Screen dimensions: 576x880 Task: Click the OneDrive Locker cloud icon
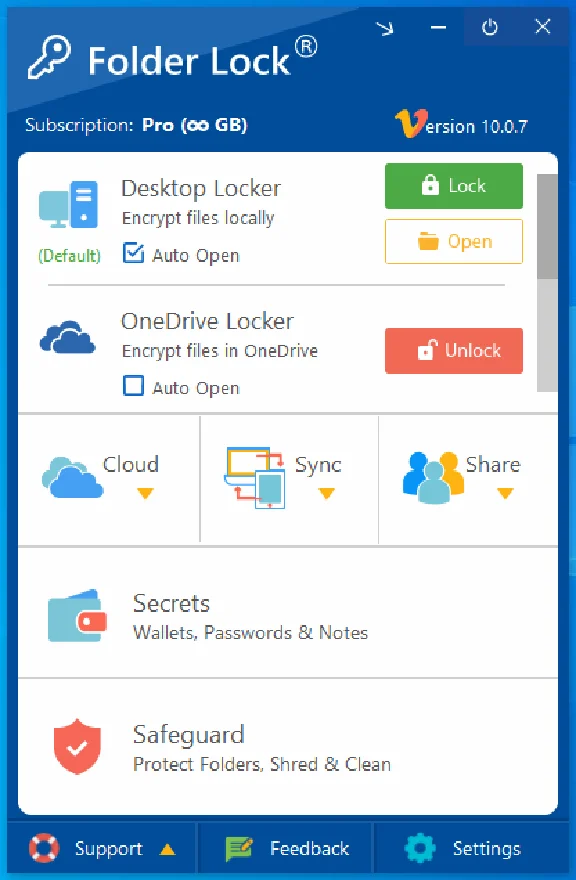click(67, 337)
